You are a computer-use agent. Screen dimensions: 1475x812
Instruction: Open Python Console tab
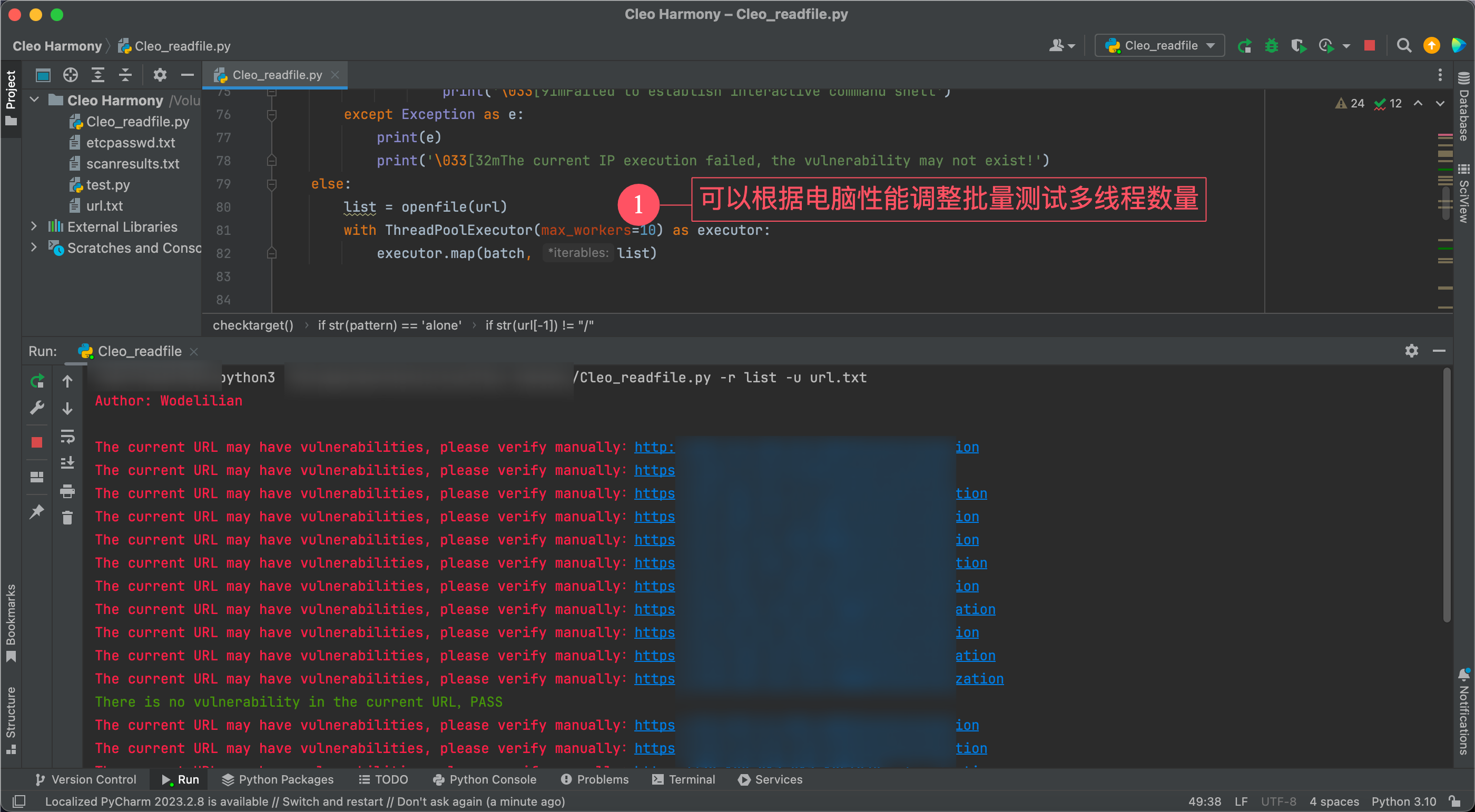pyautogui.click(x=485, y=779)
